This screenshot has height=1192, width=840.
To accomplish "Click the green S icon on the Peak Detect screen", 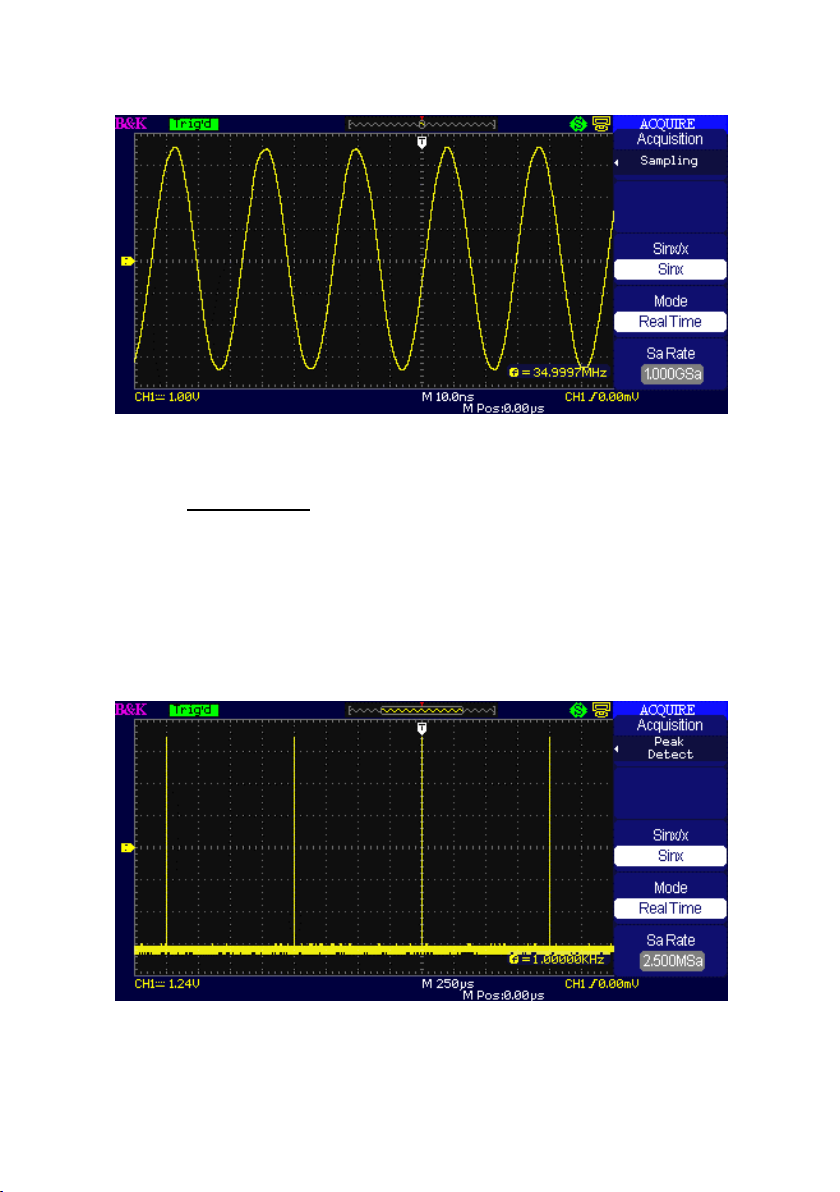I will pyautogui.click(x=578, y=710).
